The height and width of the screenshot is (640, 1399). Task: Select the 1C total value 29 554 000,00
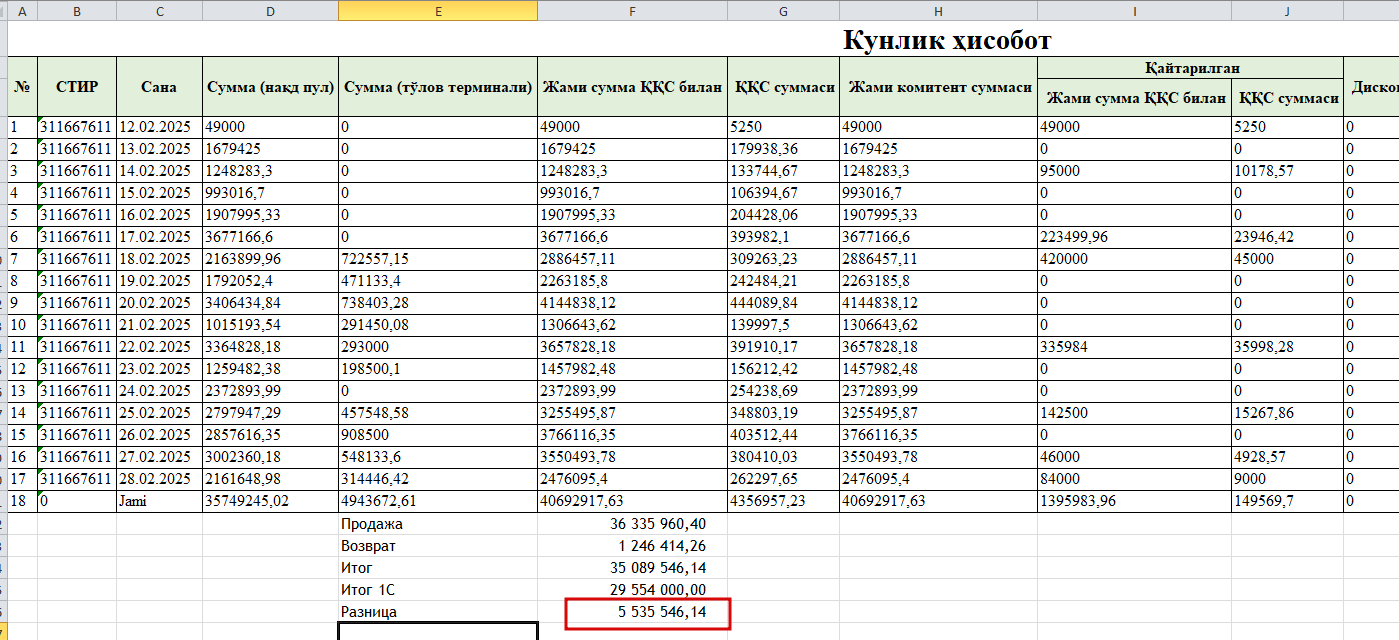pos(632,590)
